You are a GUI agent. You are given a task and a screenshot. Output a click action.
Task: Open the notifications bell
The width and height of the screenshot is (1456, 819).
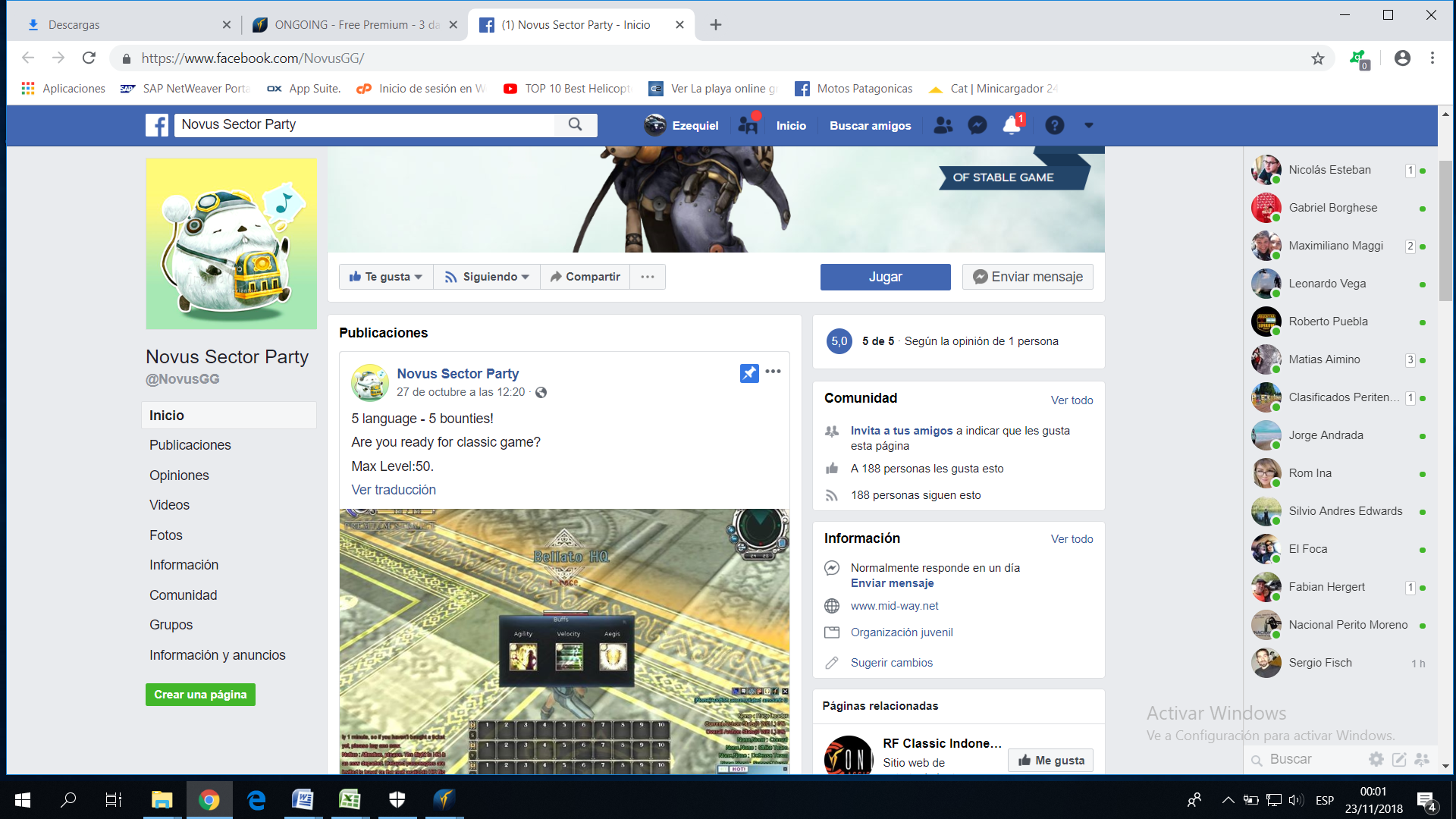pyautogui.click(x=1012, y=125)
